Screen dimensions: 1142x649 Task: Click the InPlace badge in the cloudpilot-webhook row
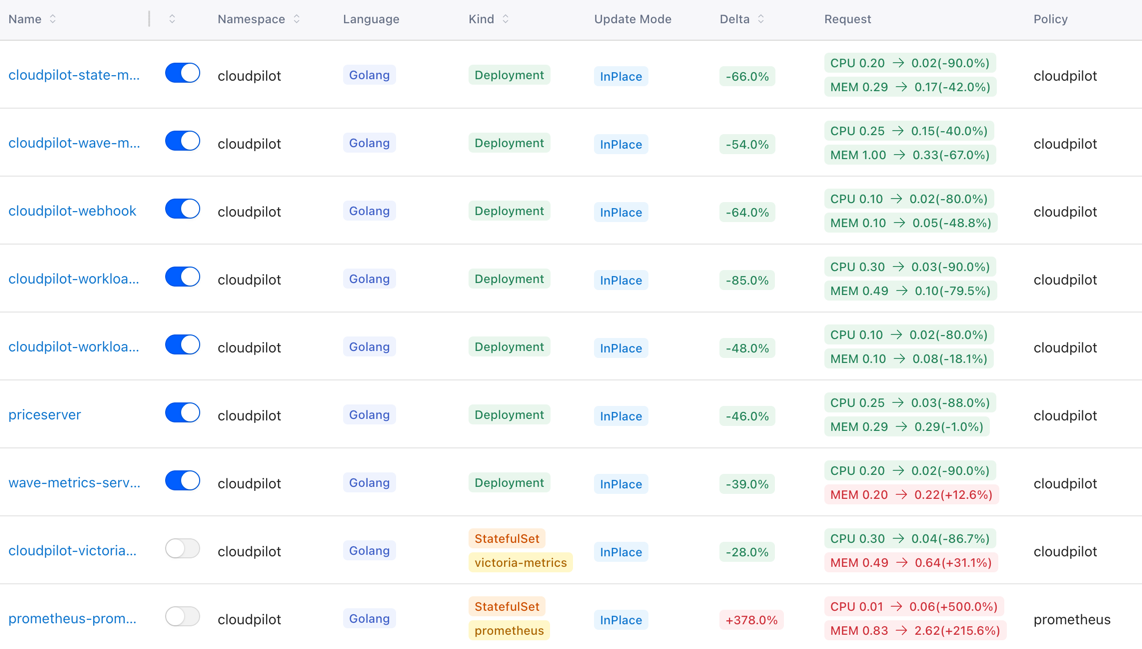(x=620, y=212)
